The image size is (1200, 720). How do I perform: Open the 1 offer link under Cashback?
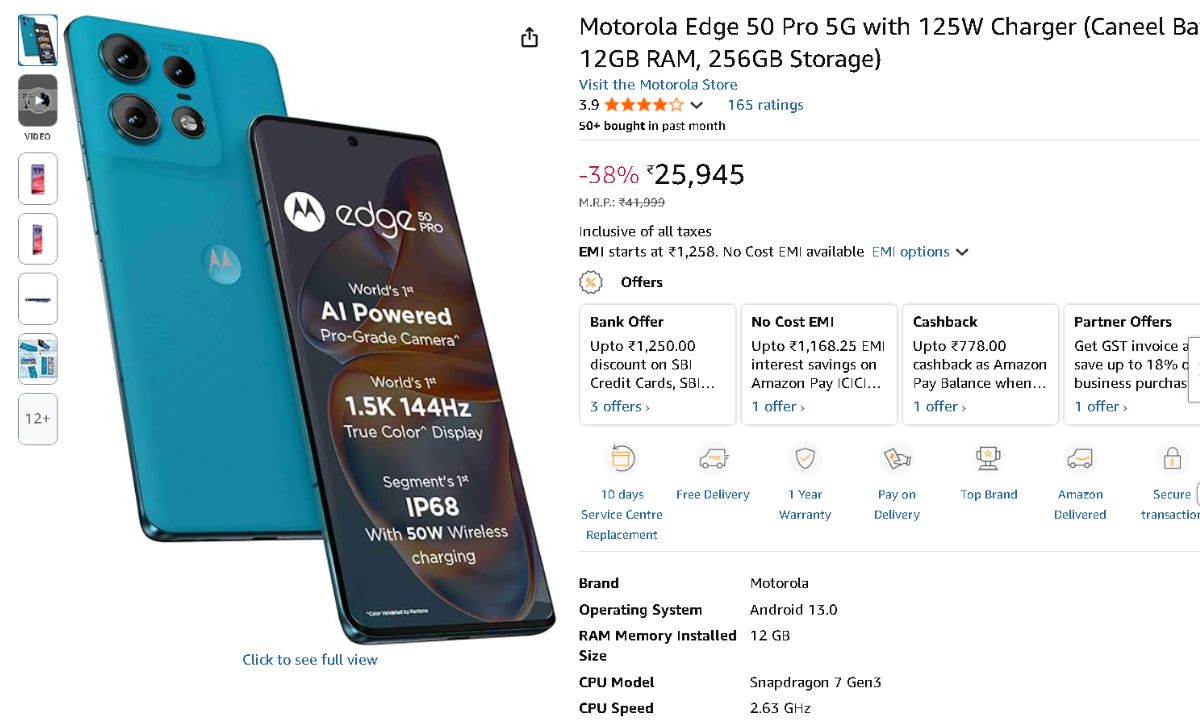tap(939, 407)
